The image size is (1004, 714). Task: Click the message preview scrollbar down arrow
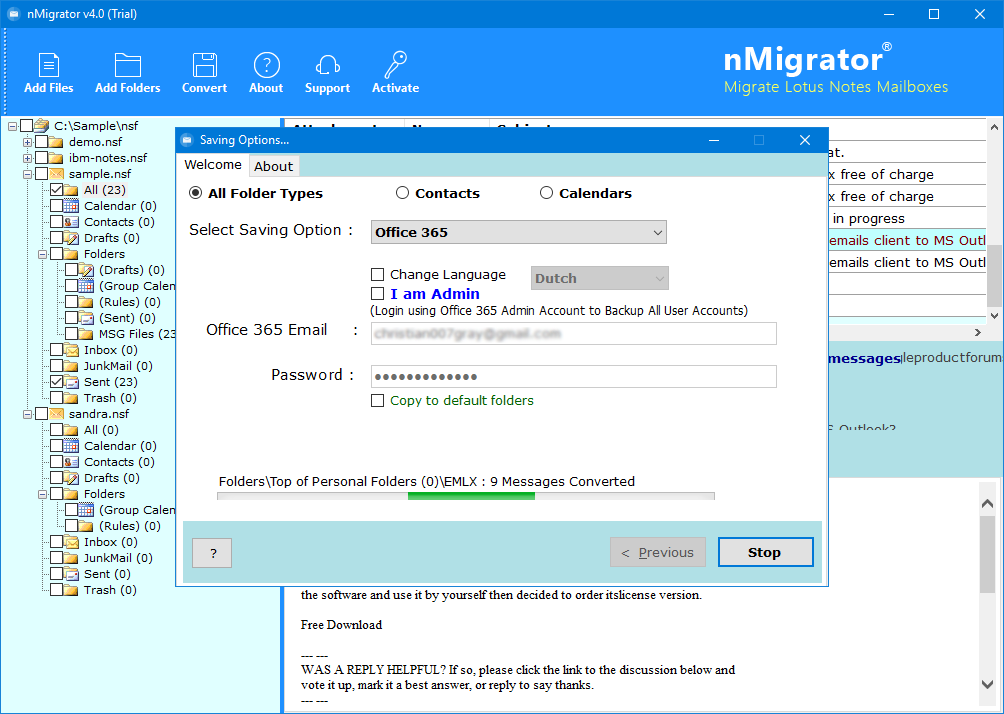987,684
